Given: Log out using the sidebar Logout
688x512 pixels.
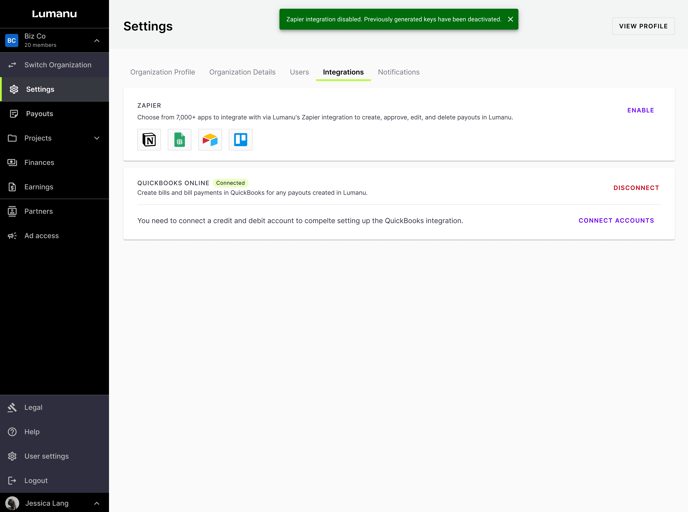Looking at the screenshot, I should click(36, 481).
